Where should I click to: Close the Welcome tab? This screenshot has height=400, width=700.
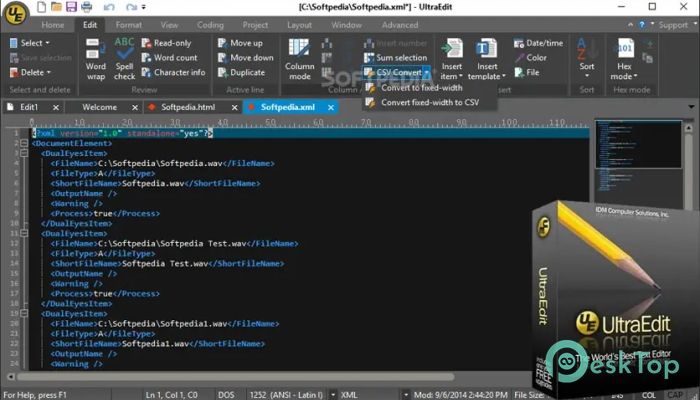(135, 108)
